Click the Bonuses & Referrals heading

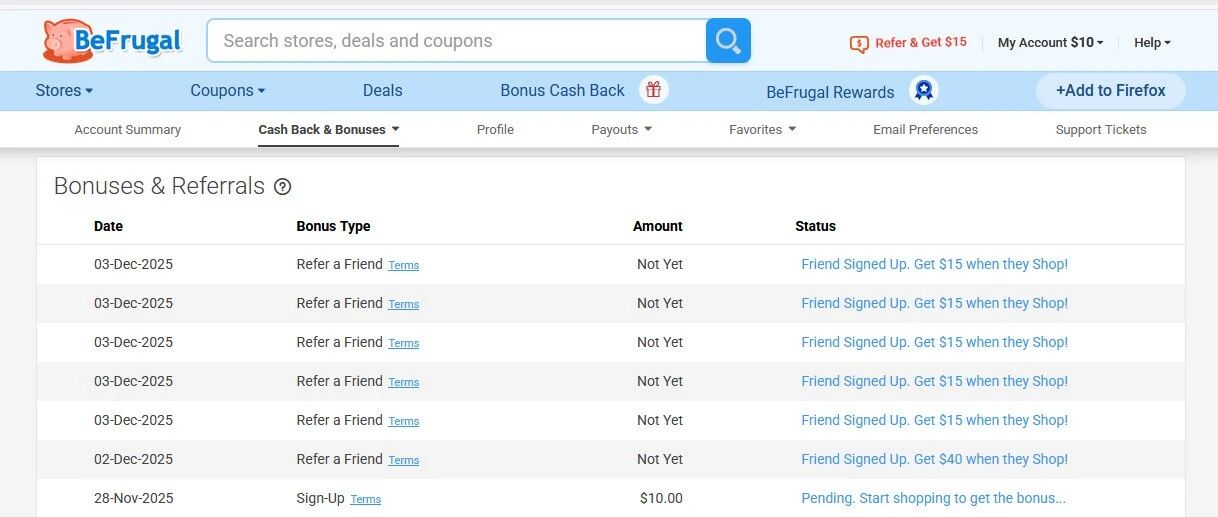coord(159,186)
